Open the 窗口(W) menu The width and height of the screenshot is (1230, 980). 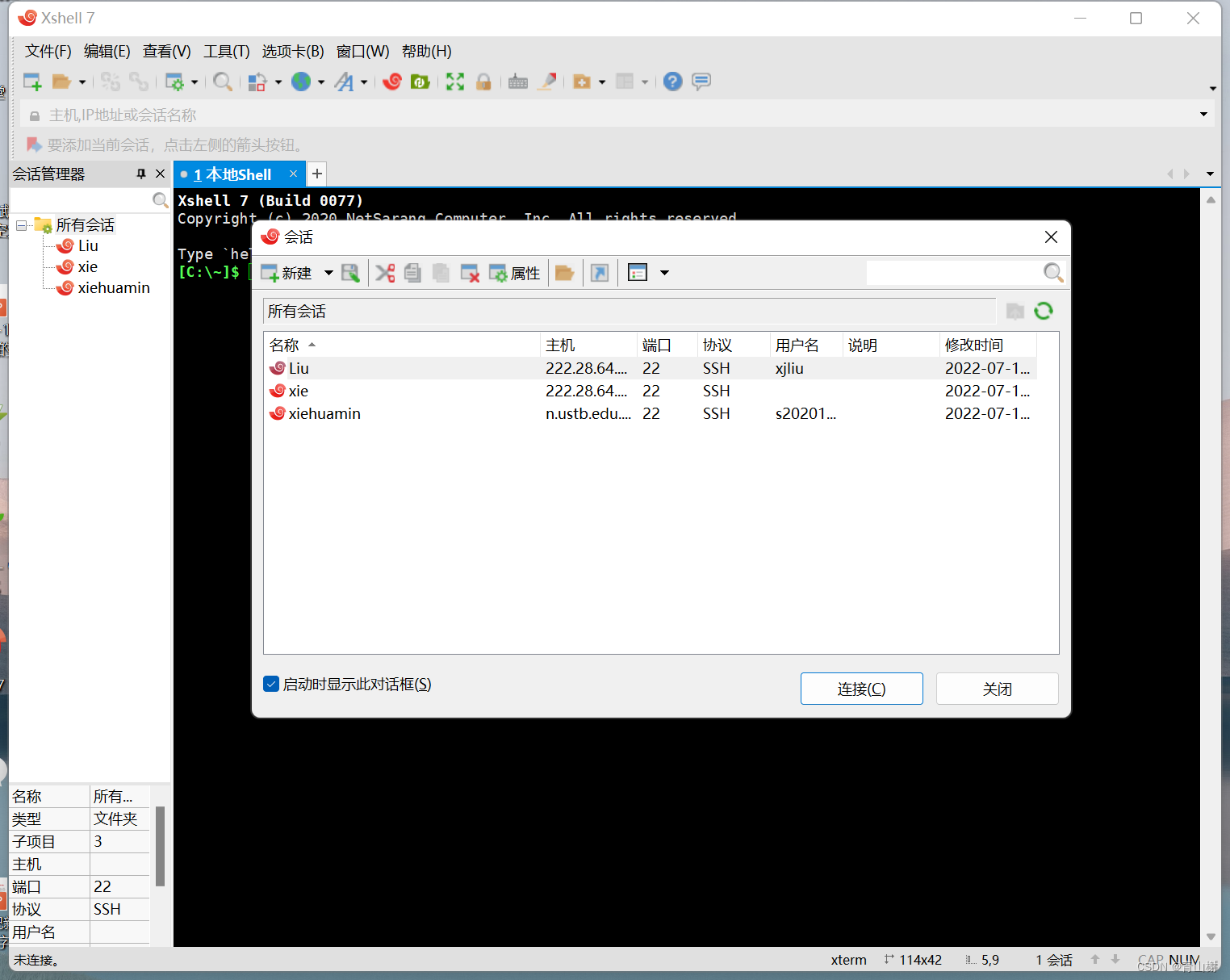363,51
